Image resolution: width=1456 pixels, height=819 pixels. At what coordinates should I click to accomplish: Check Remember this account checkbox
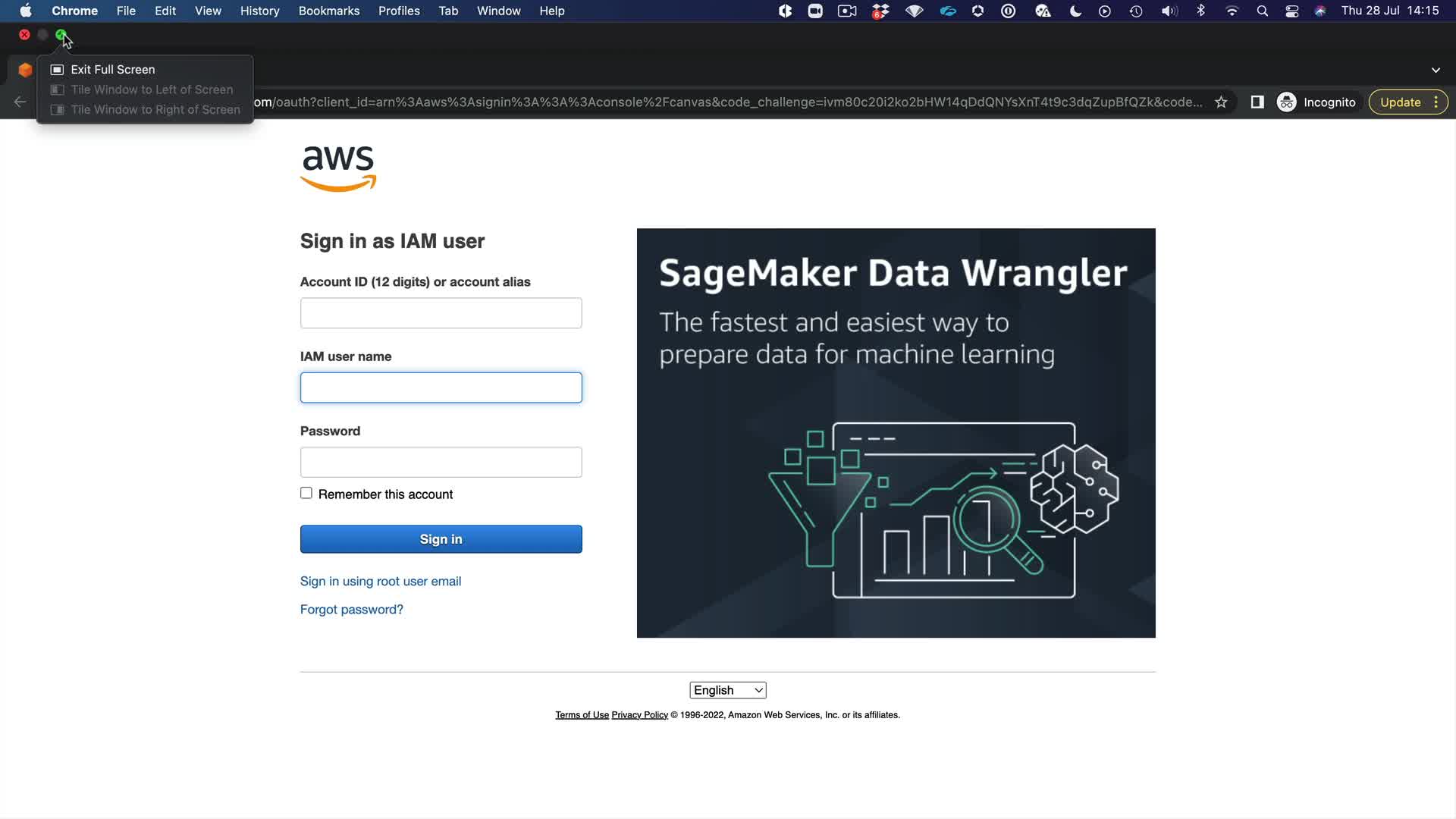[306, 494]
